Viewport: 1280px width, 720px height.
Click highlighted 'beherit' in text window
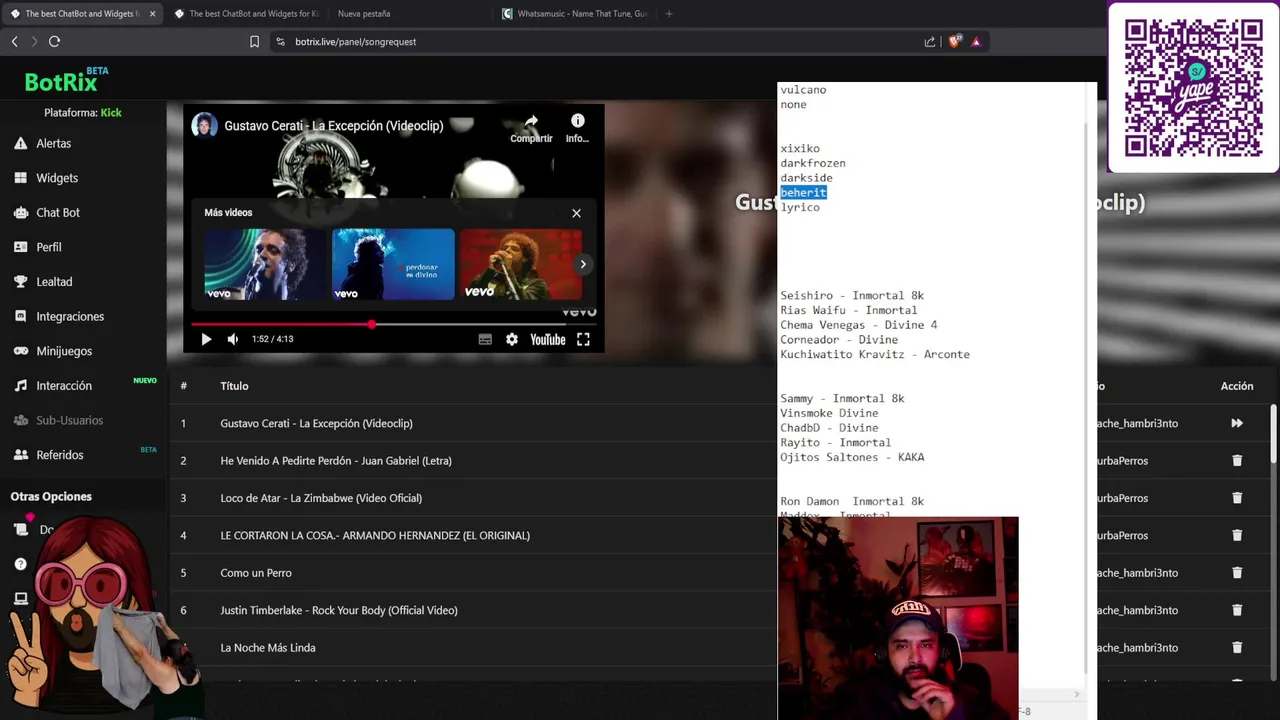803,192
